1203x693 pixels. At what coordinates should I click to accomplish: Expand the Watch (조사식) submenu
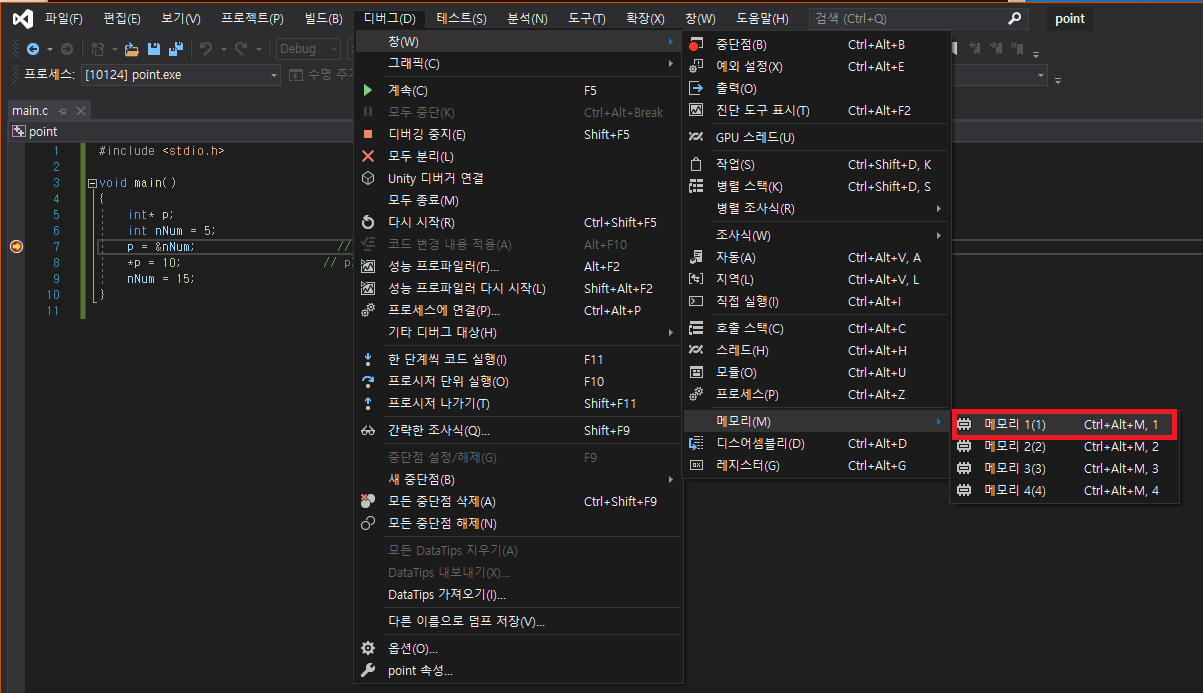816,235
